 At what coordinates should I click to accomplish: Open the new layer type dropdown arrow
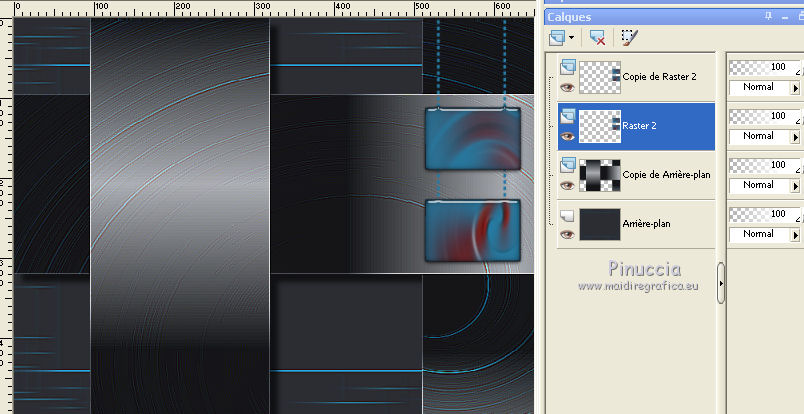point(571,37)
